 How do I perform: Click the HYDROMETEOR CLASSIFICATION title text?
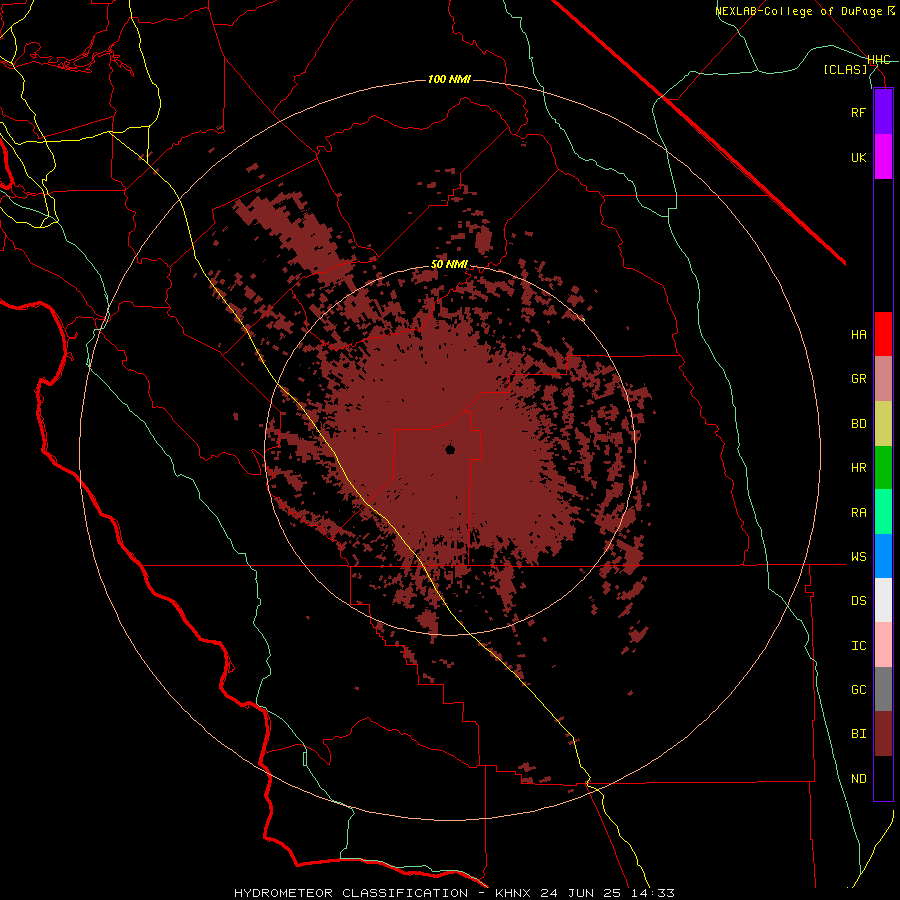(351, 893)
